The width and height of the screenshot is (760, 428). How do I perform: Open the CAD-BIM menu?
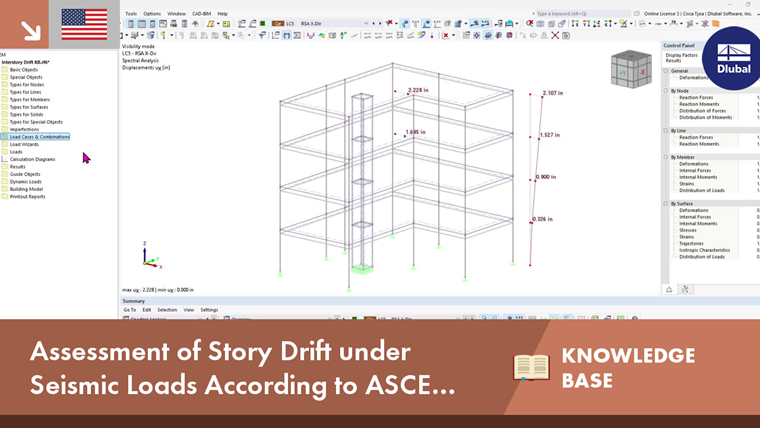click(x=202, y=14)
